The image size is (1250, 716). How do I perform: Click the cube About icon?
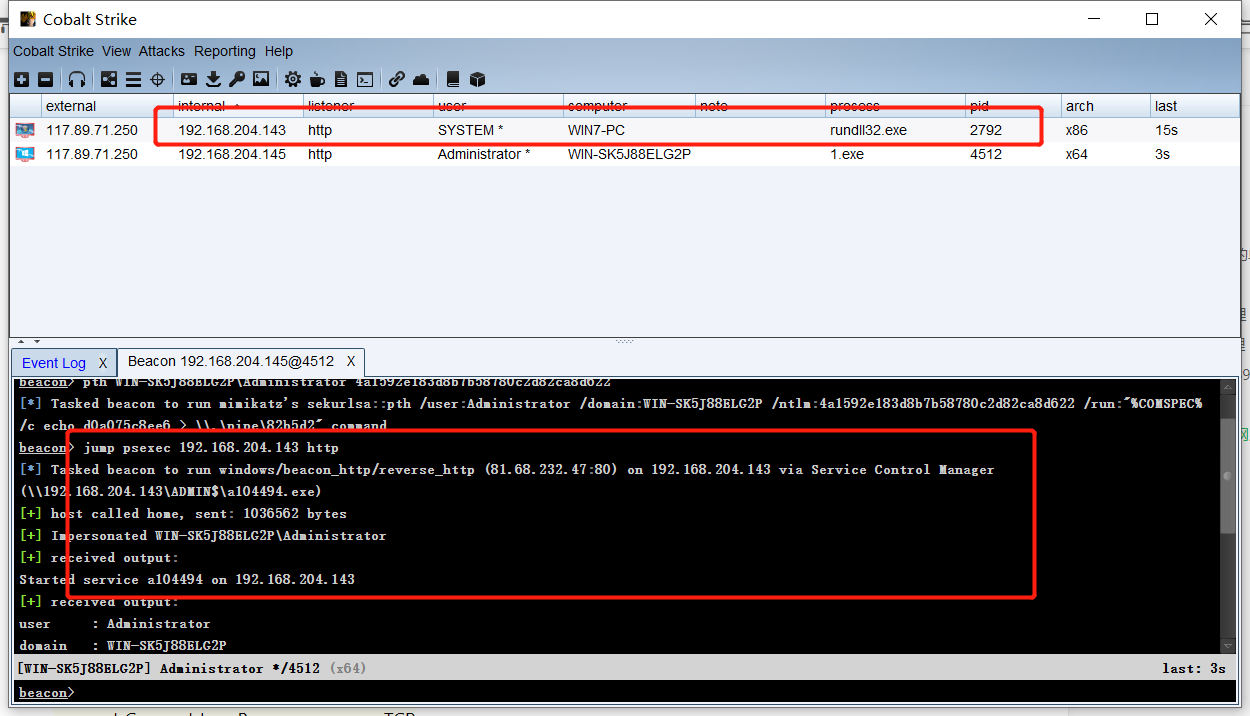[x=477, y=79]
